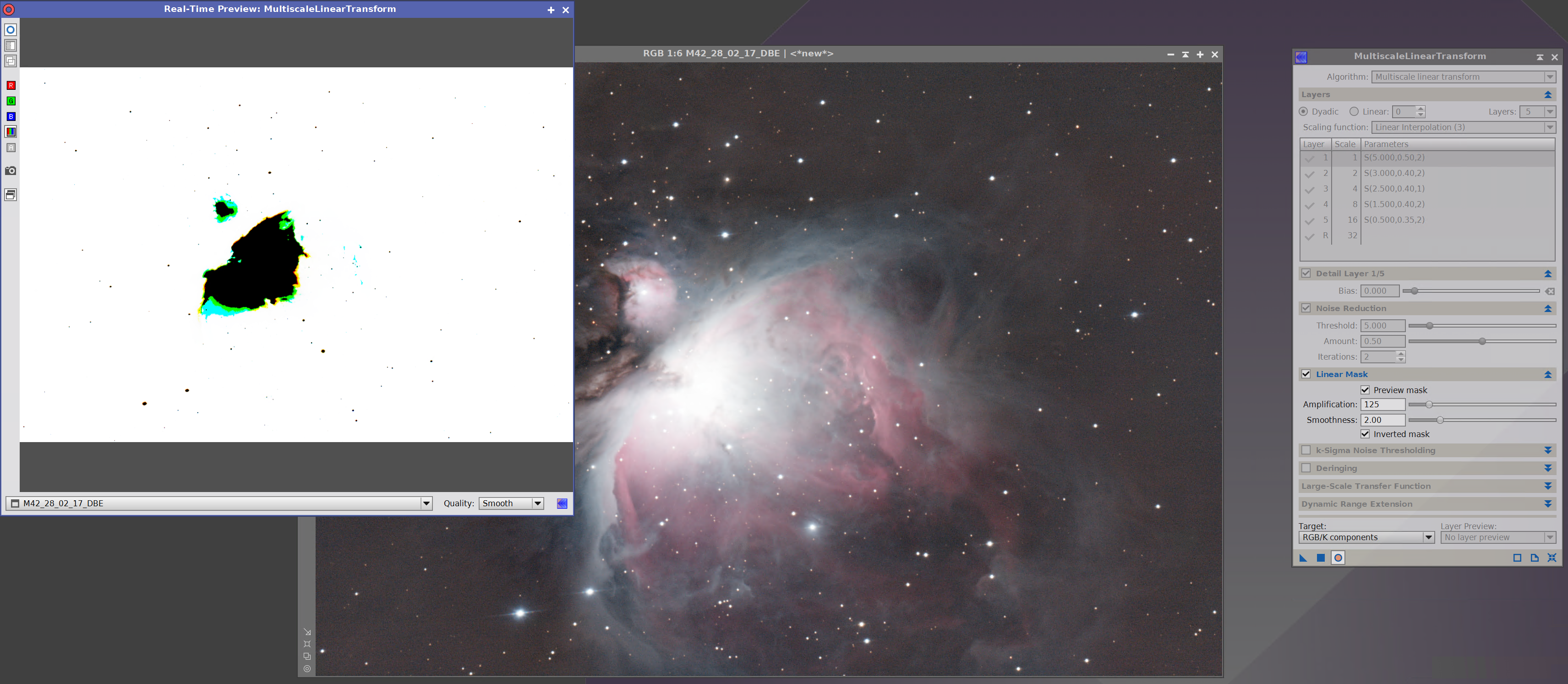Shade the MultiscaleLinearTransform window with the title-bar arrow

pos(1540,57)
